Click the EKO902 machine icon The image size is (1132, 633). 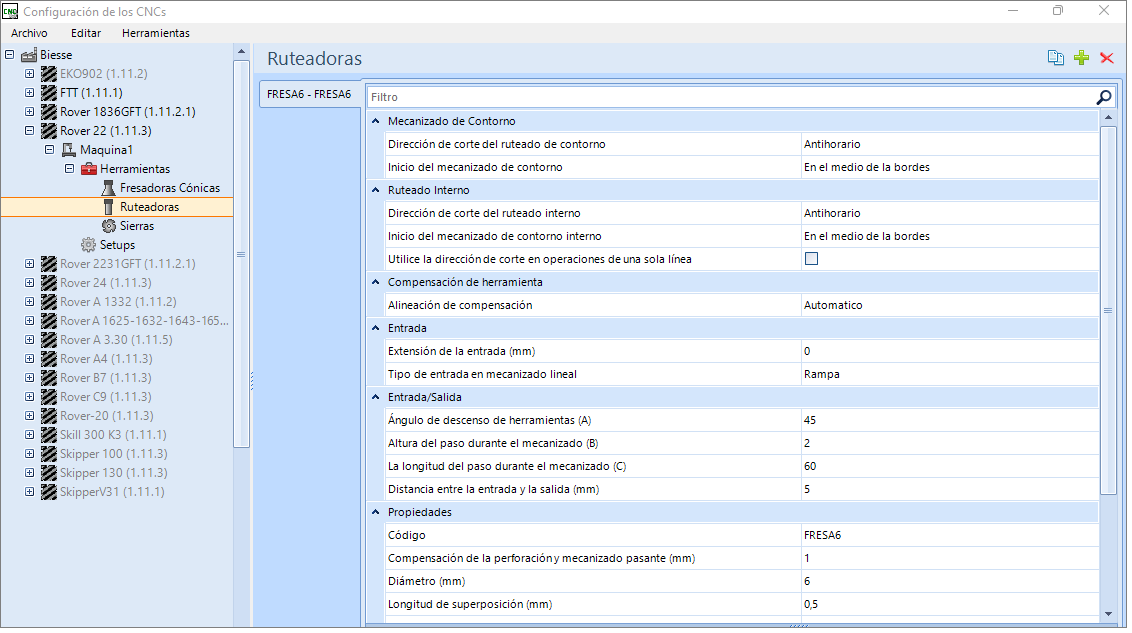pos(48,74)
